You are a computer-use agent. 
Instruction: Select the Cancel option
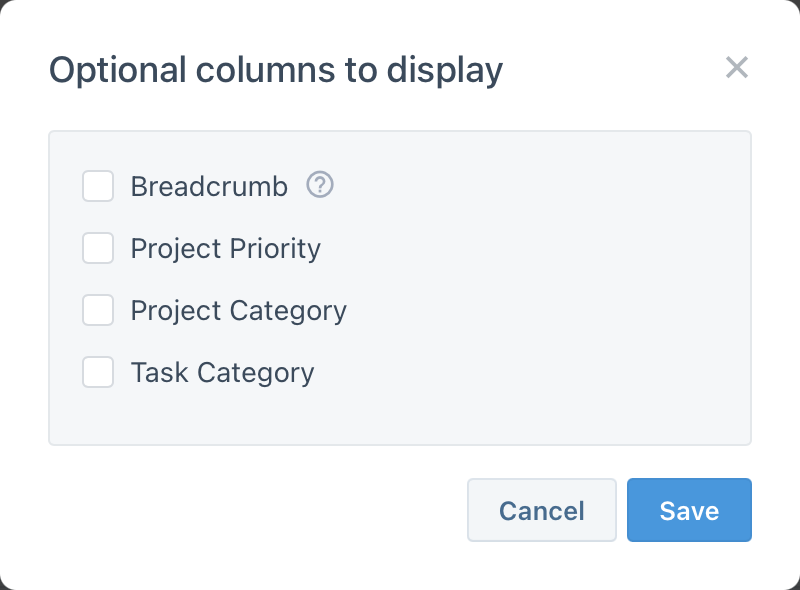(541, 510)
